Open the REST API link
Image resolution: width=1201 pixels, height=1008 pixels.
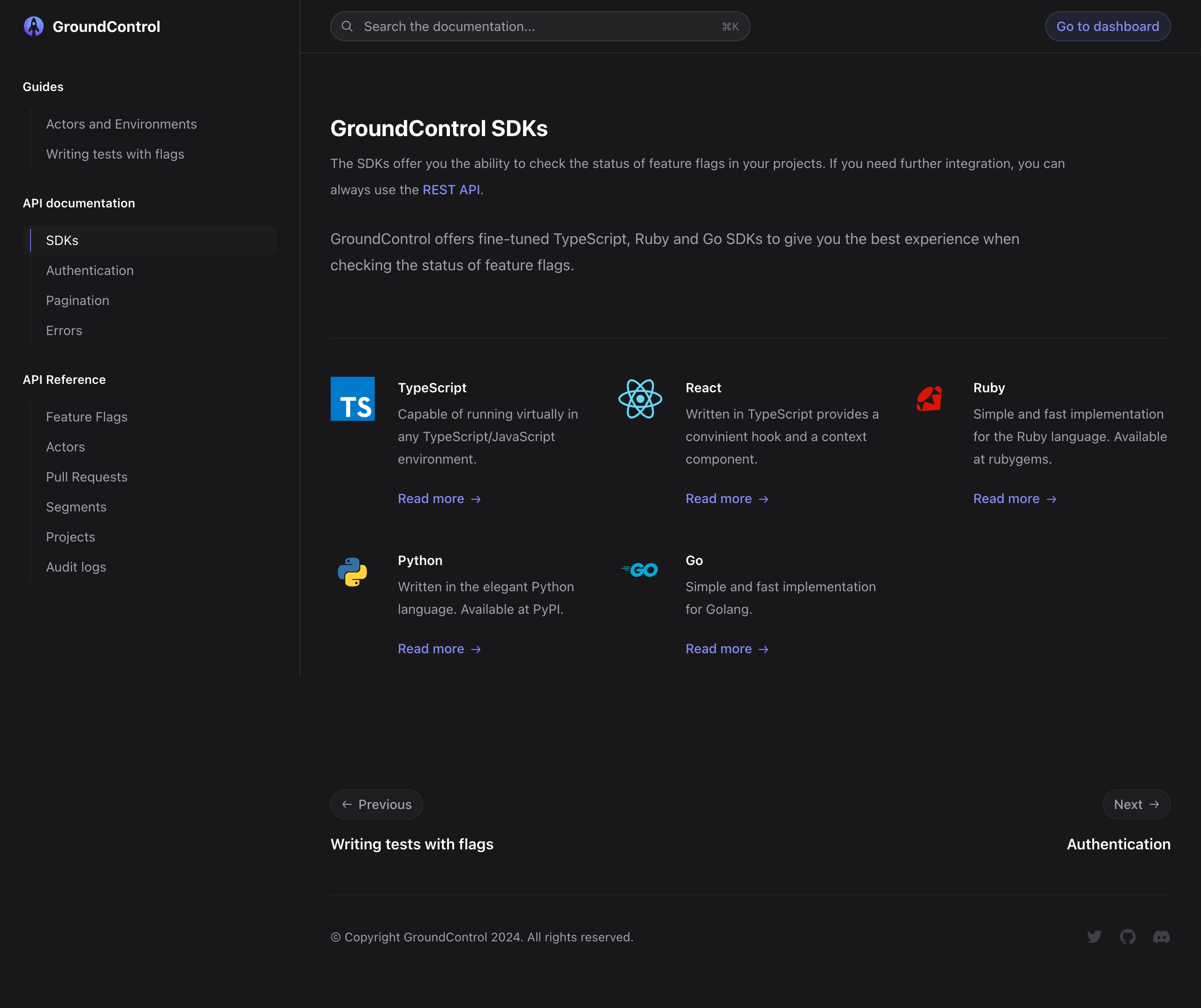coord(451,190)
